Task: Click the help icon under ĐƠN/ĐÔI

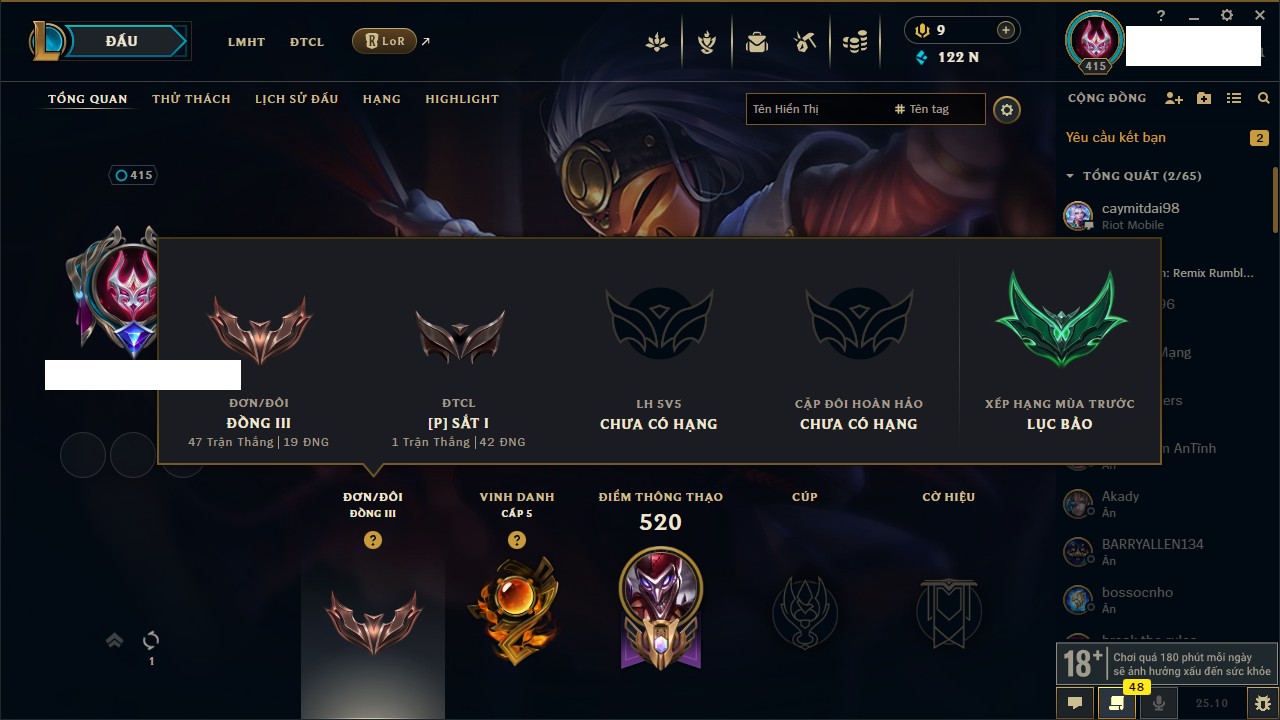Action: click(x=373, y=540)
